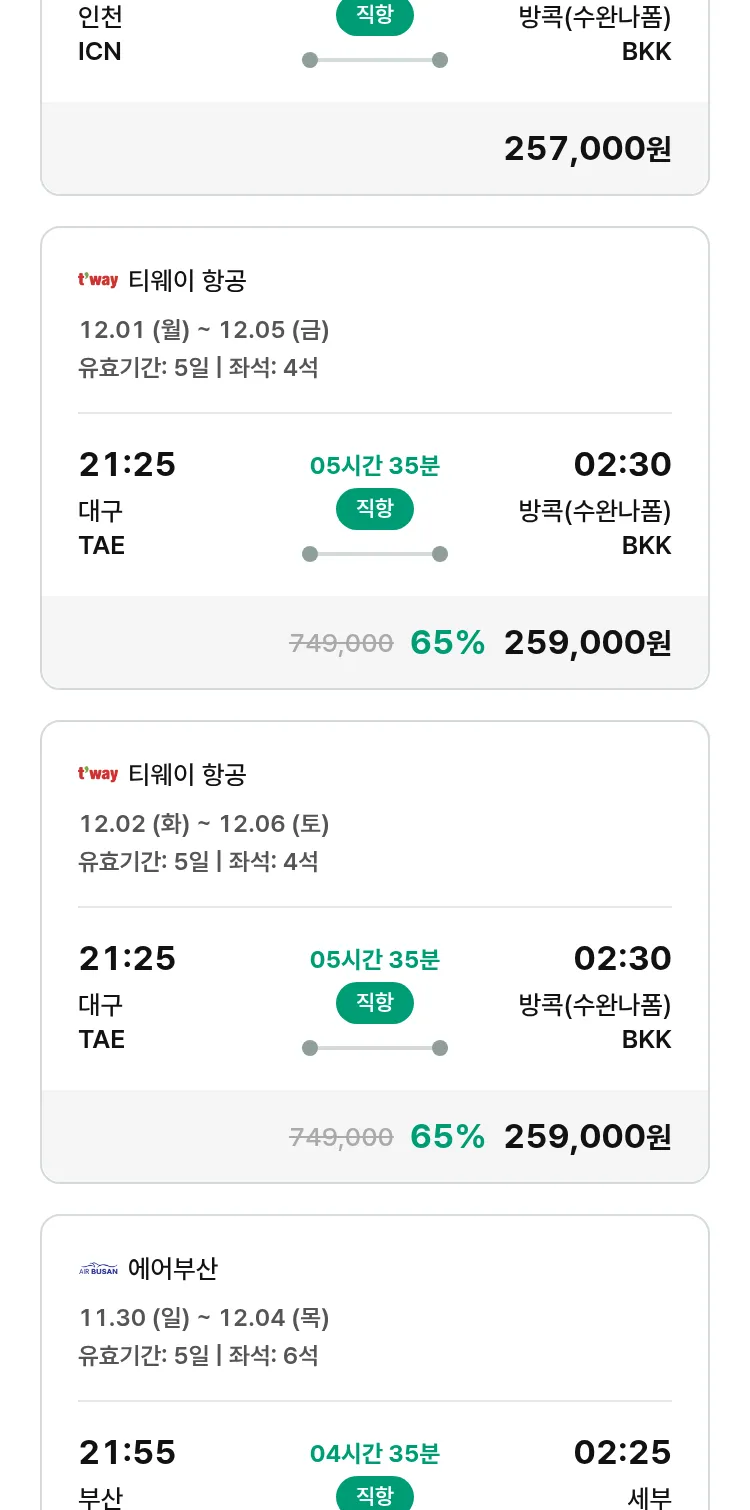Tap the 에어부산 airline name

173,1269
